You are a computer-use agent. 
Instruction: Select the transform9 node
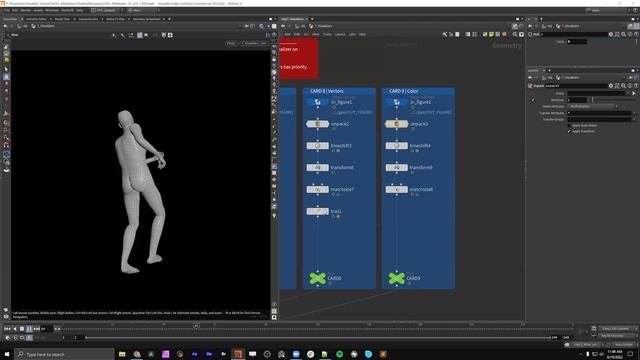pyautogui.click(x=397, y=167)
